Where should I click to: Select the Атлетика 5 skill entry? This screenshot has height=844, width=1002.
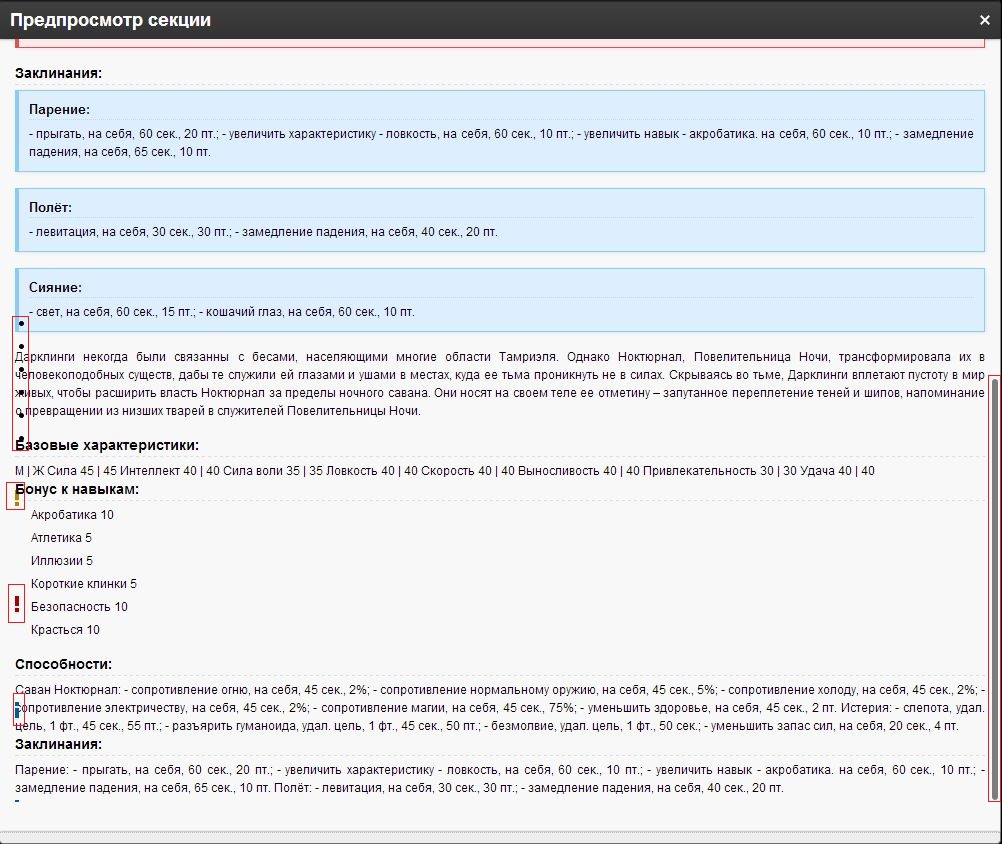coord(61,538)
